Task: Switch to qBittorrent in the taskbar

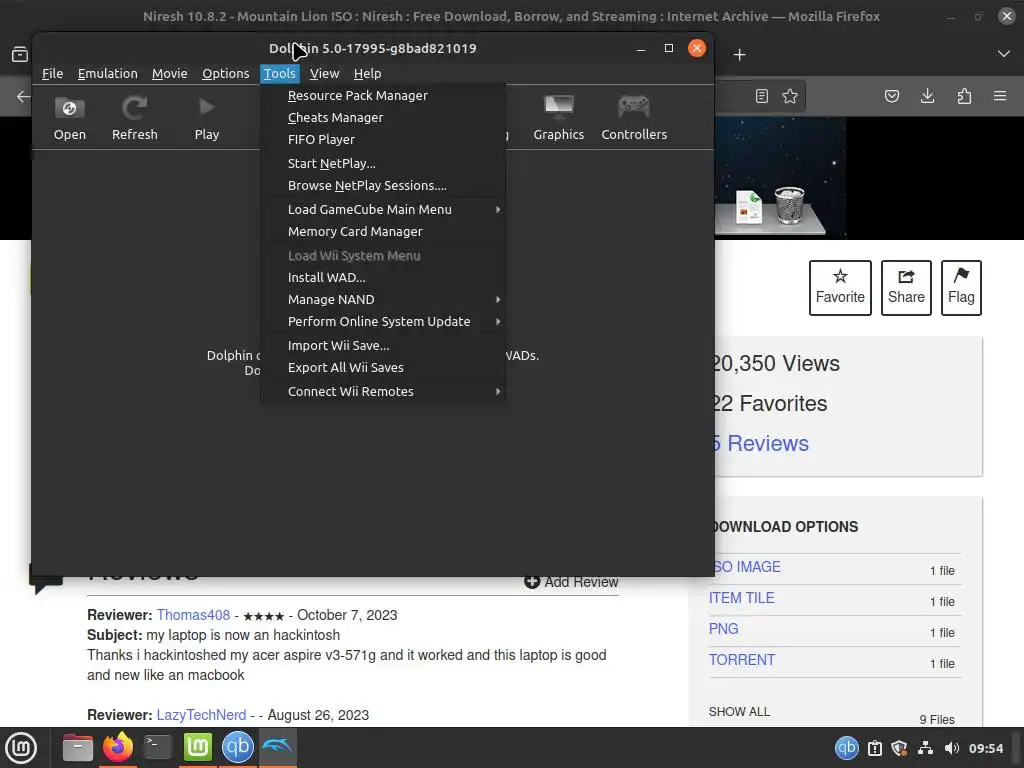Action: click(x=237, y=747)
